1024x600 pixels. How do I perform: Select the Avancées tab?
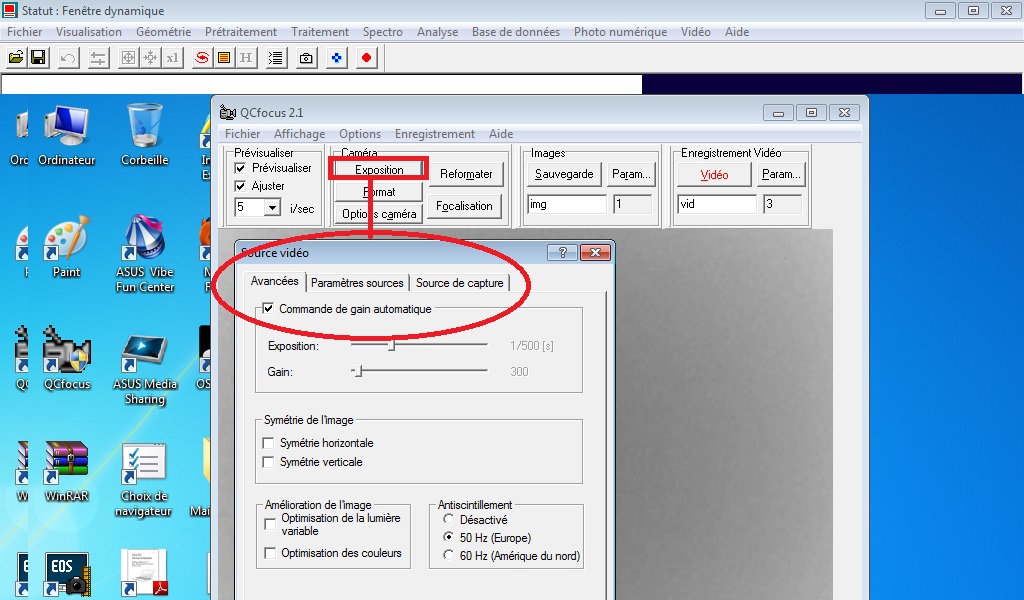274,281
